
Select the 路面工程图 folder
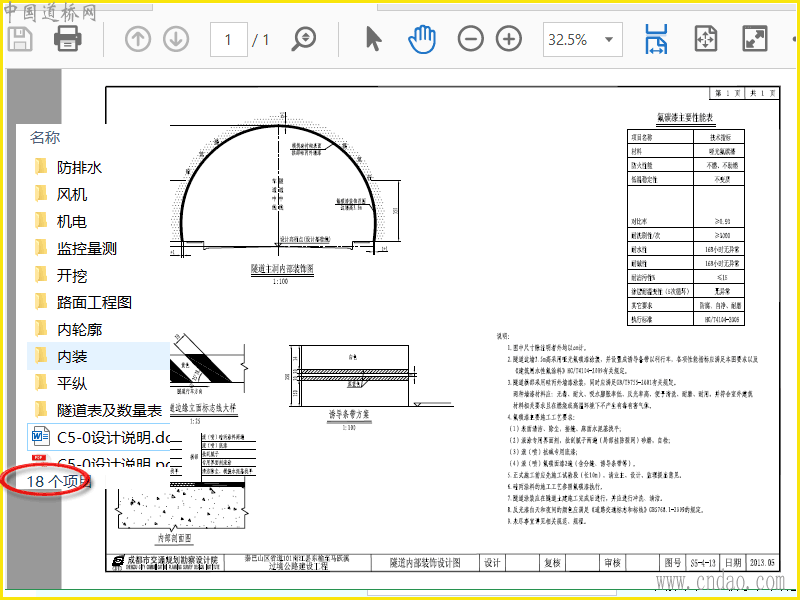(94, 302)
